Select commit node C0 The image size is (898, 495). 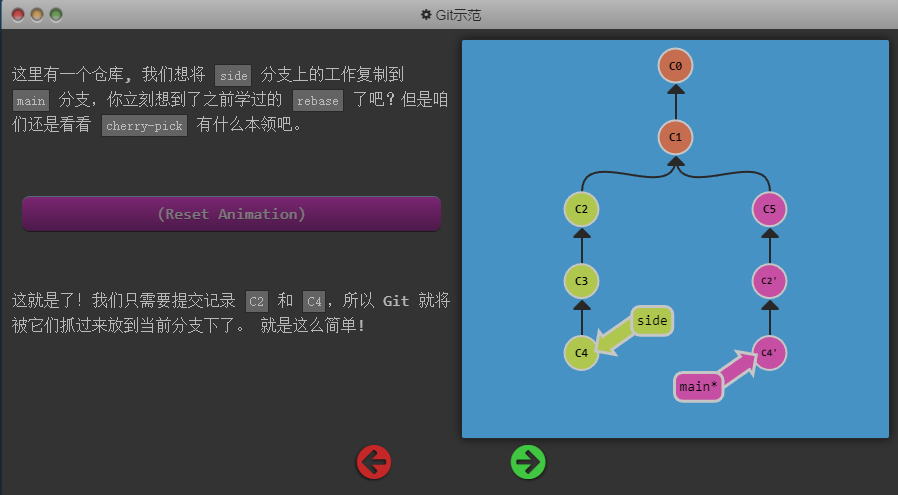(675, 66)
